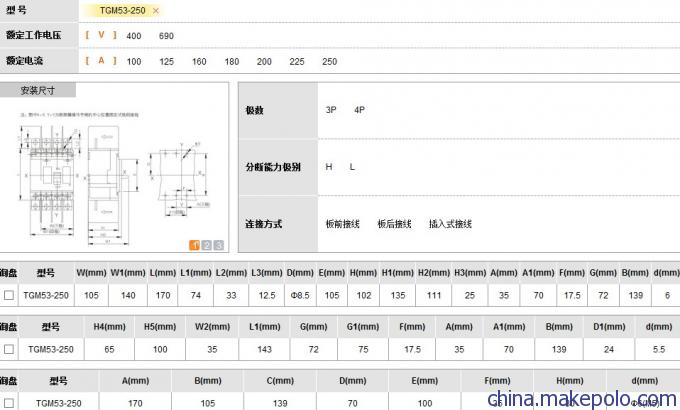Screen dimensions: 680x410
Task: Select 插入式接线 connection method
Action: 450,224
